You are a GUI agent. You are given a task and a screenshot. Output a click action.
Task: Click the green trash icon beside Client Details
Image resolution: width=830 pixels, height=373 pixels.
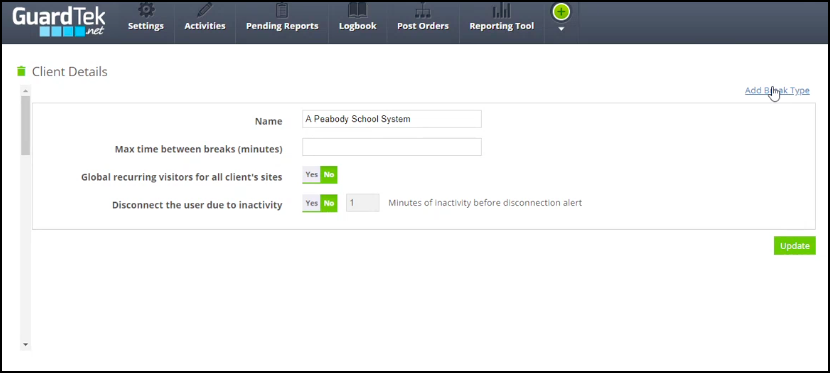(21, 71)
